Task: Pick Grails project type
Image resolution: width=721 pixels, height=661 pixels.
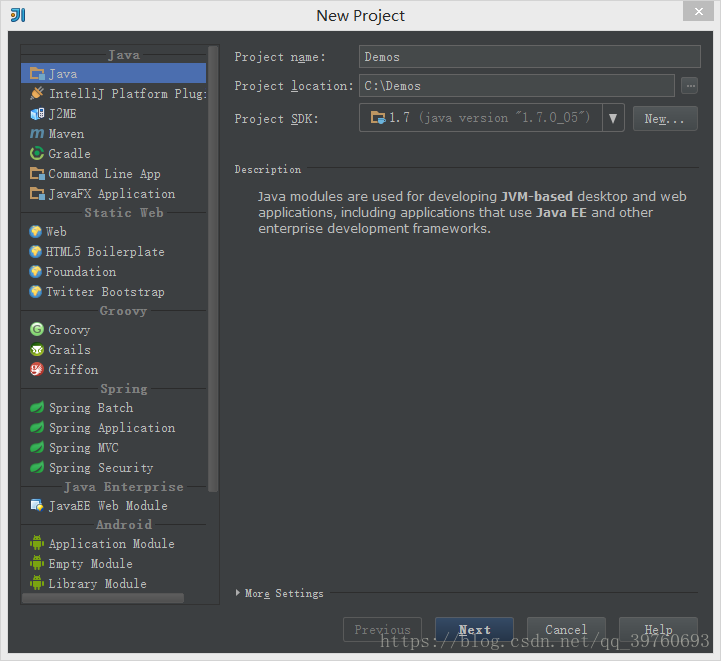Action: point(114,349)
